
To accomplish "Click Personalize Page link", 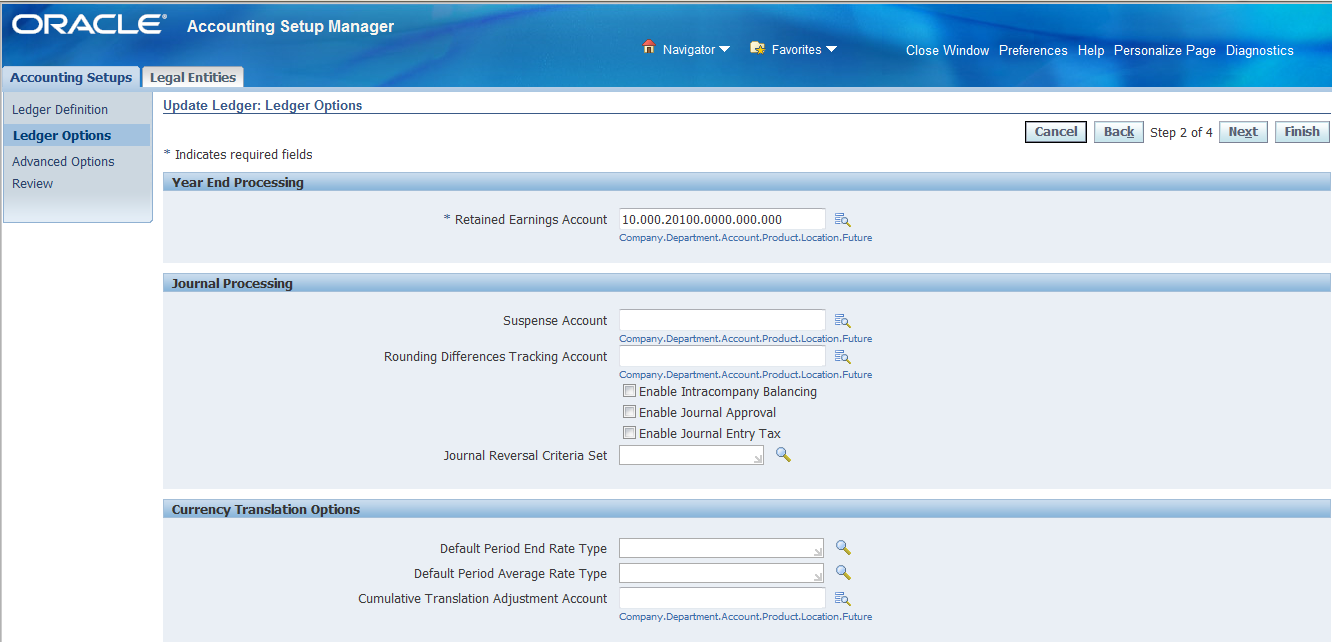I will click(1165, 50).
